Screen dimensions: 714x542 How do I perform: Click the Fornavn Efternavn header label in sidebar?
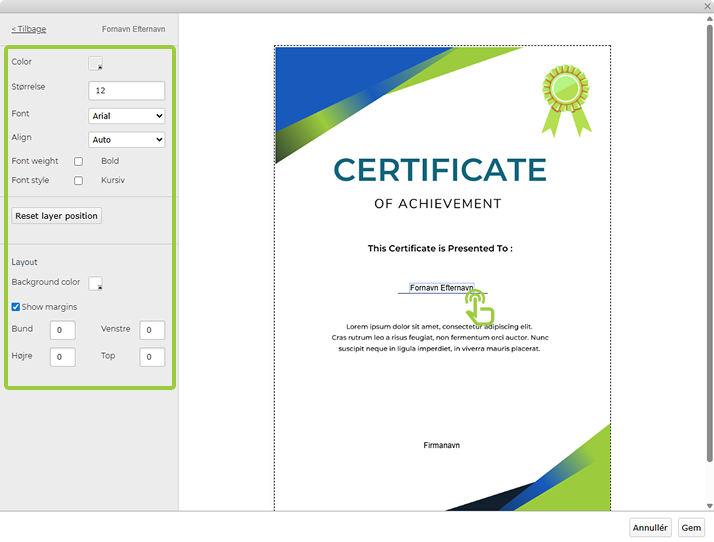(x=133, y=29)
